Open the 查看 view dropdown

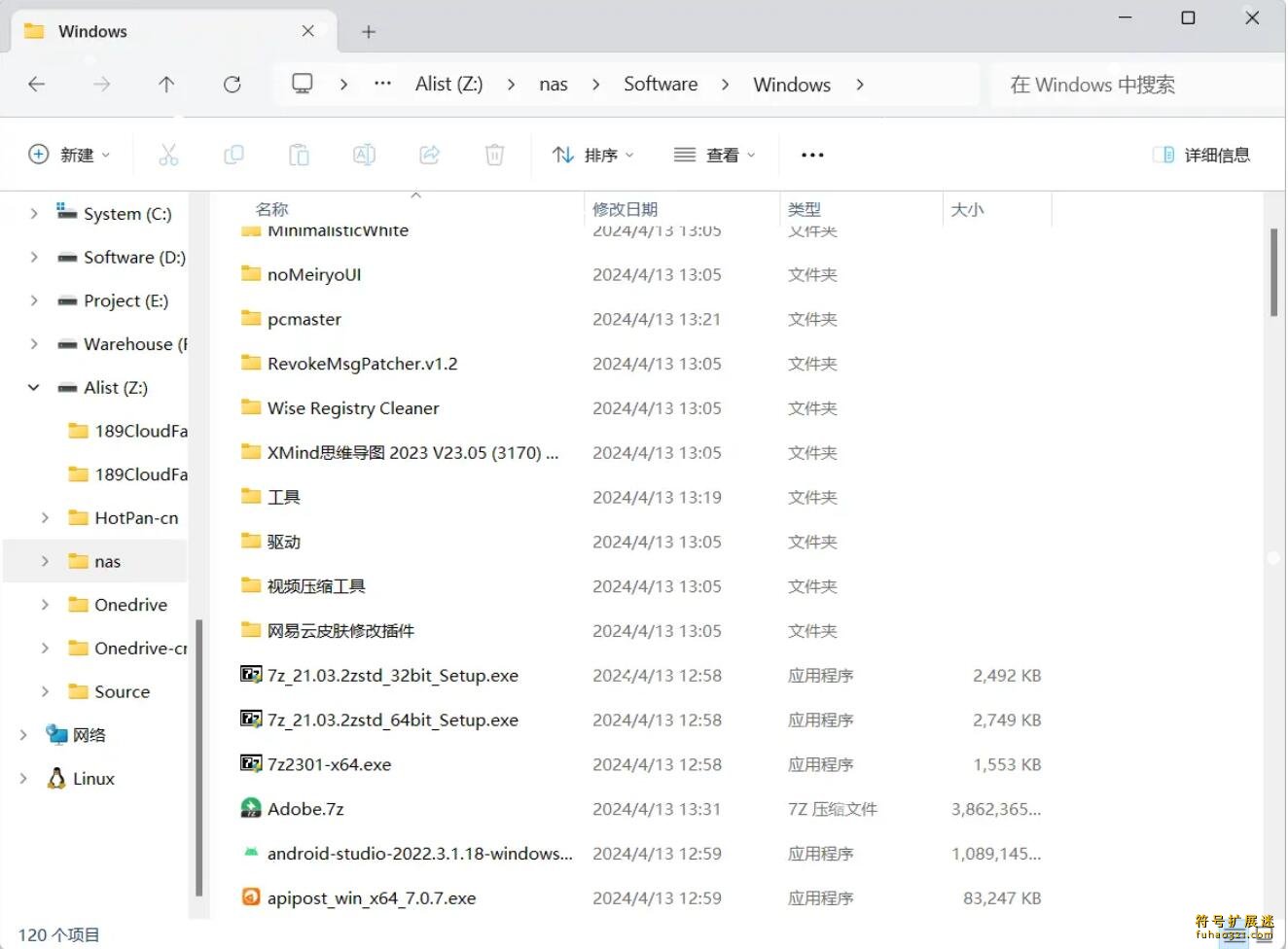714,154
